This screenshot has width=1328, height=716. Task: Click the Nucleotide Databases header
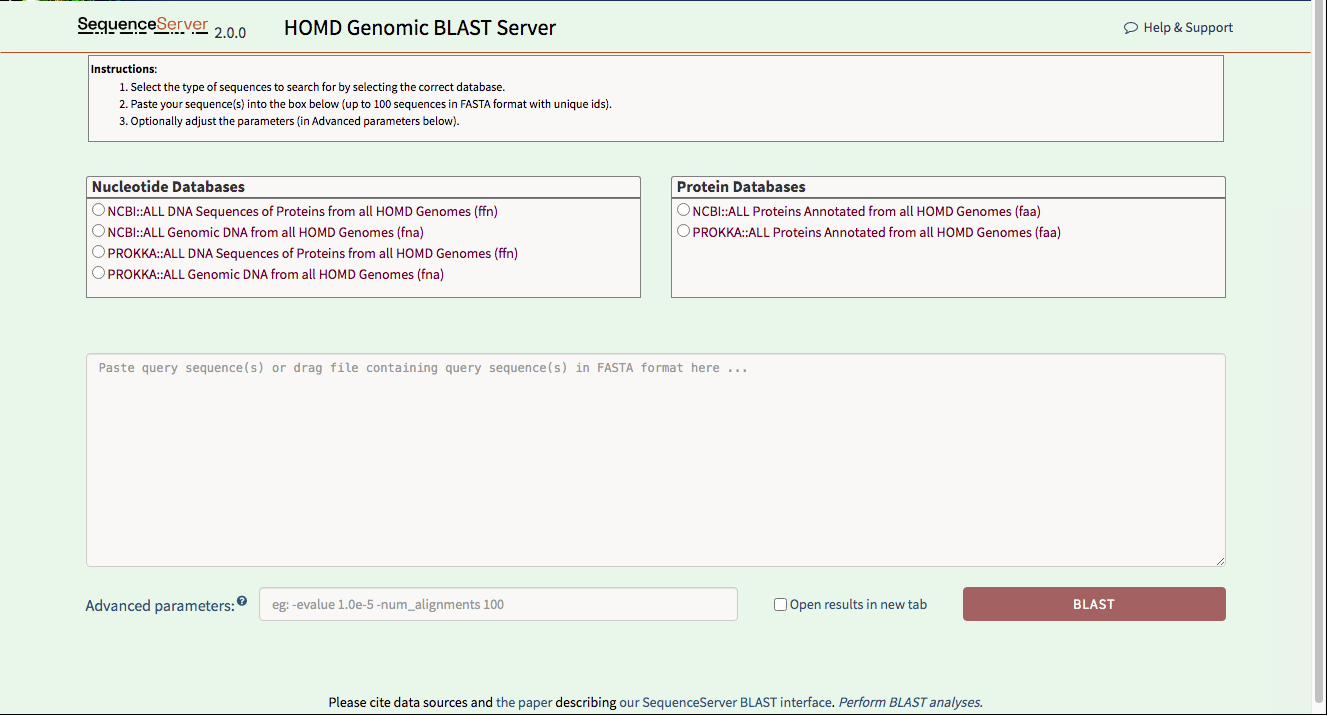168,187
